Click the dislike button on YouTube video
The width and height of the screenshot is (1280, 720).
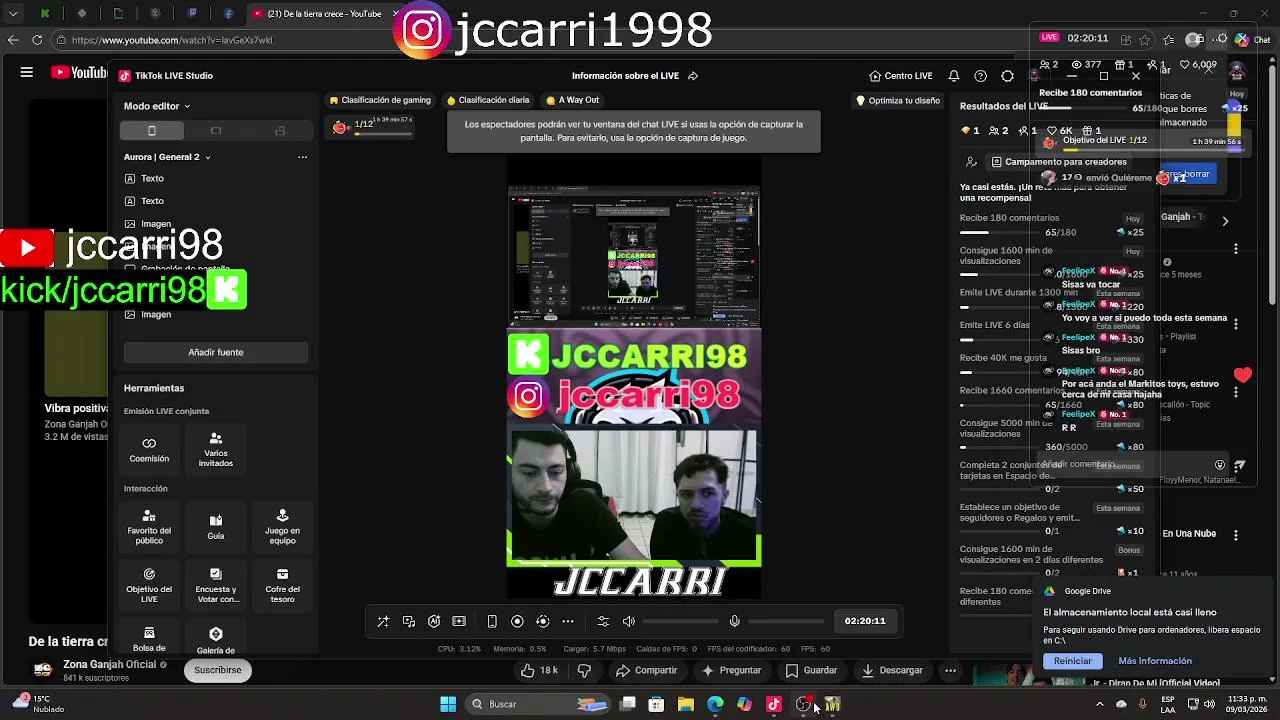(x=584, y=670)
